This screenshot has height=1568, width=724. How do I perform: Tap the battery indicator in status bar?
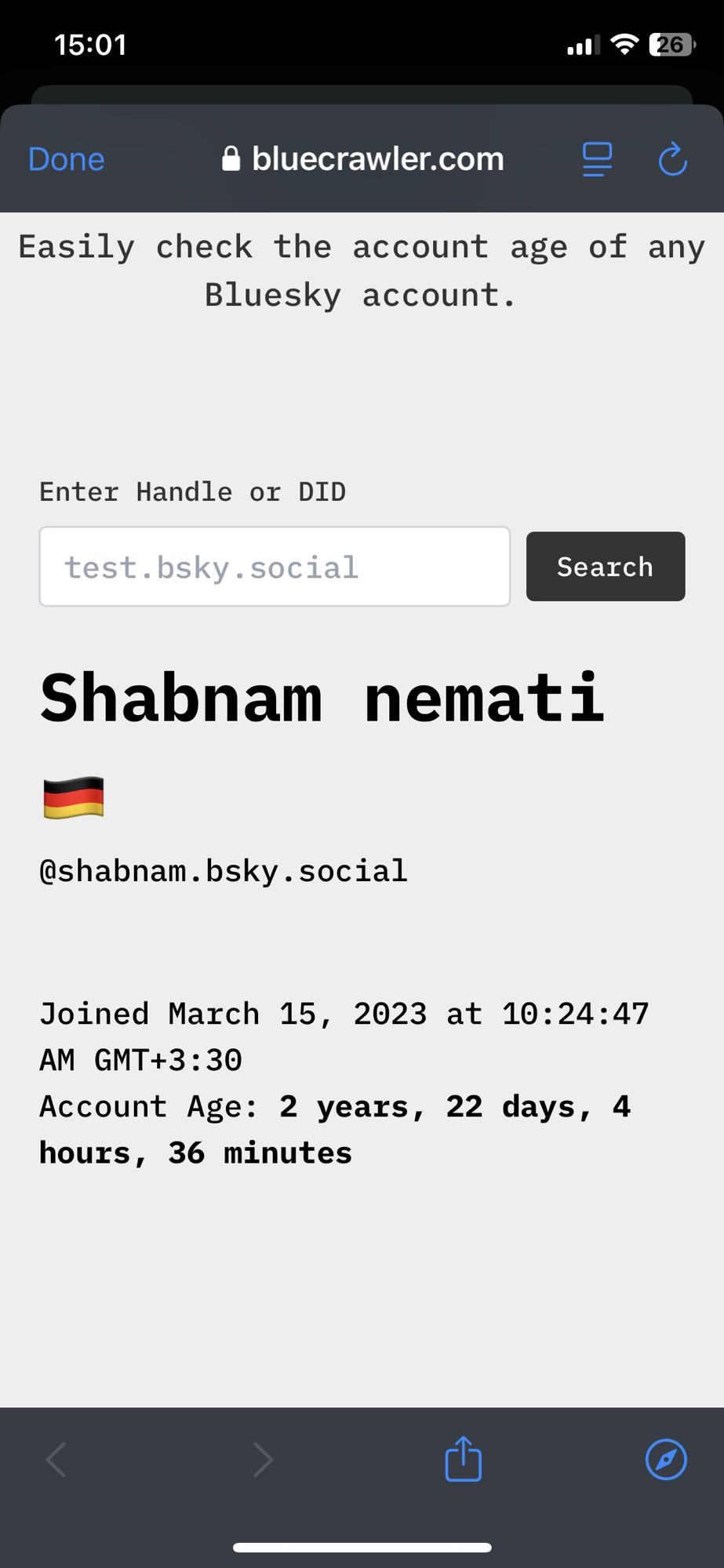pos(671,45)
